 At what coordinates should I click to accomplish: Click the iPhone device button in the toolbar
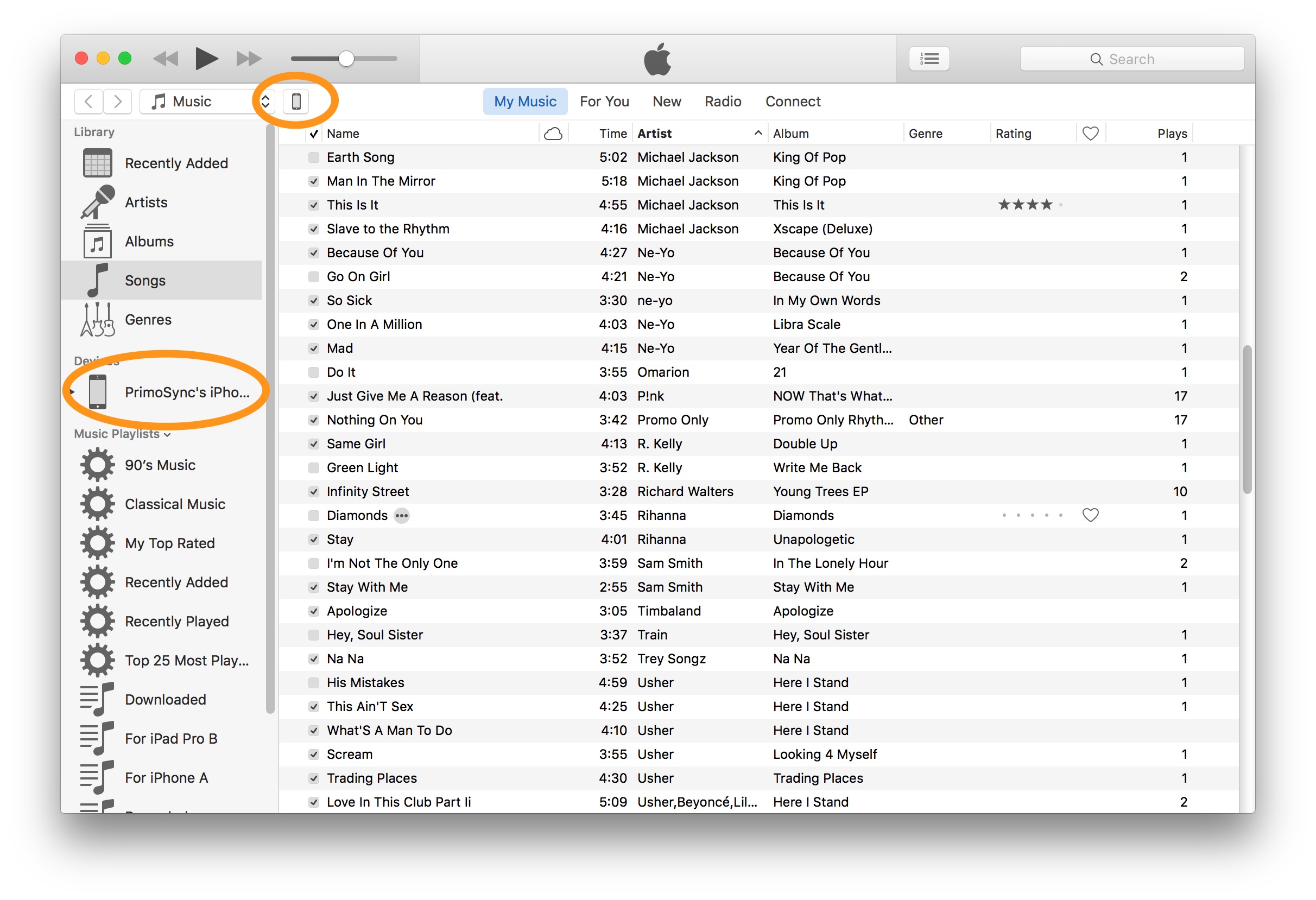(x=295, y=102)
